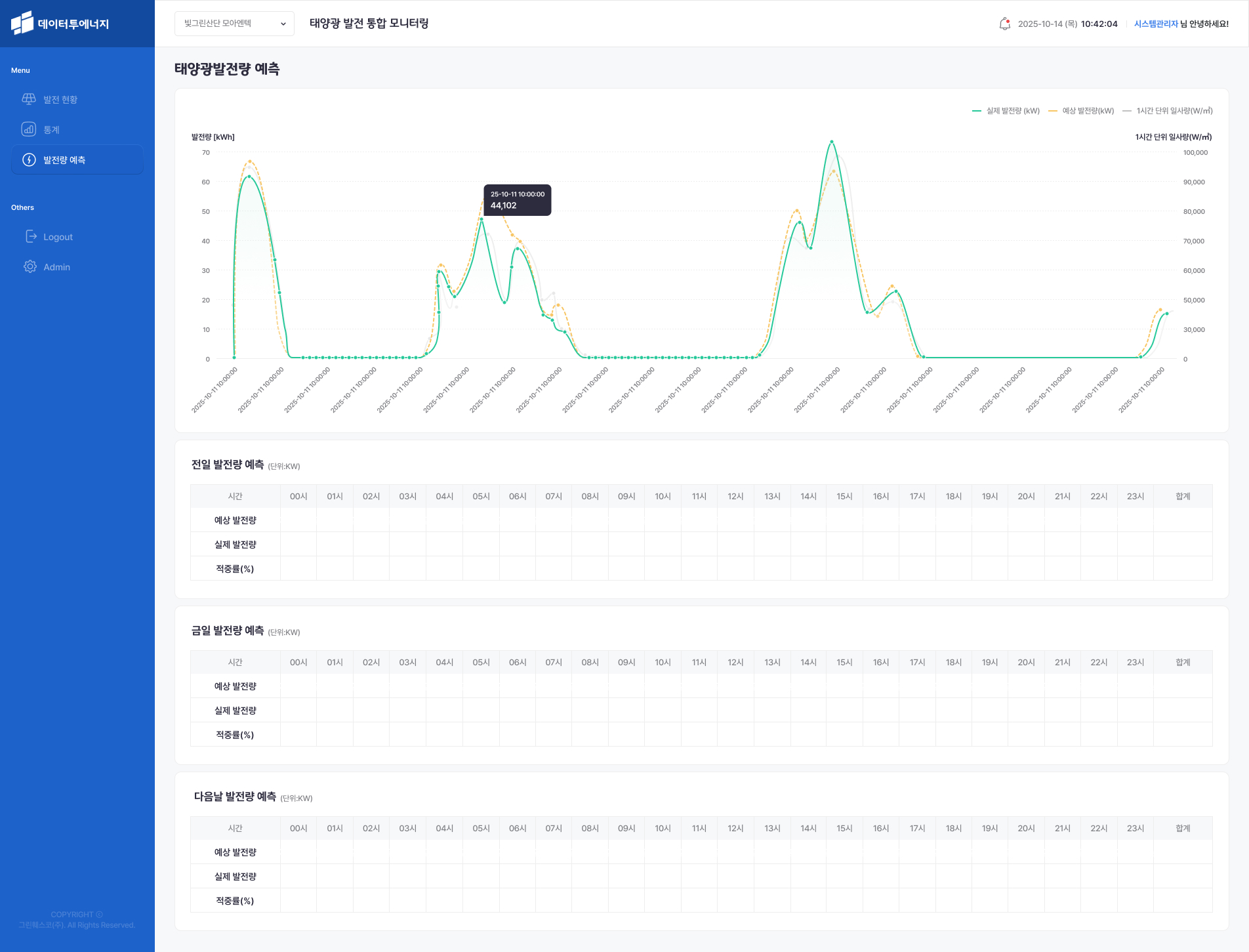Image resolution: width=1249 pixels, height=952 pixels.
Task: Open the 빛그린산단 모아엔텍 site dropdown
Action: [234, 24]
